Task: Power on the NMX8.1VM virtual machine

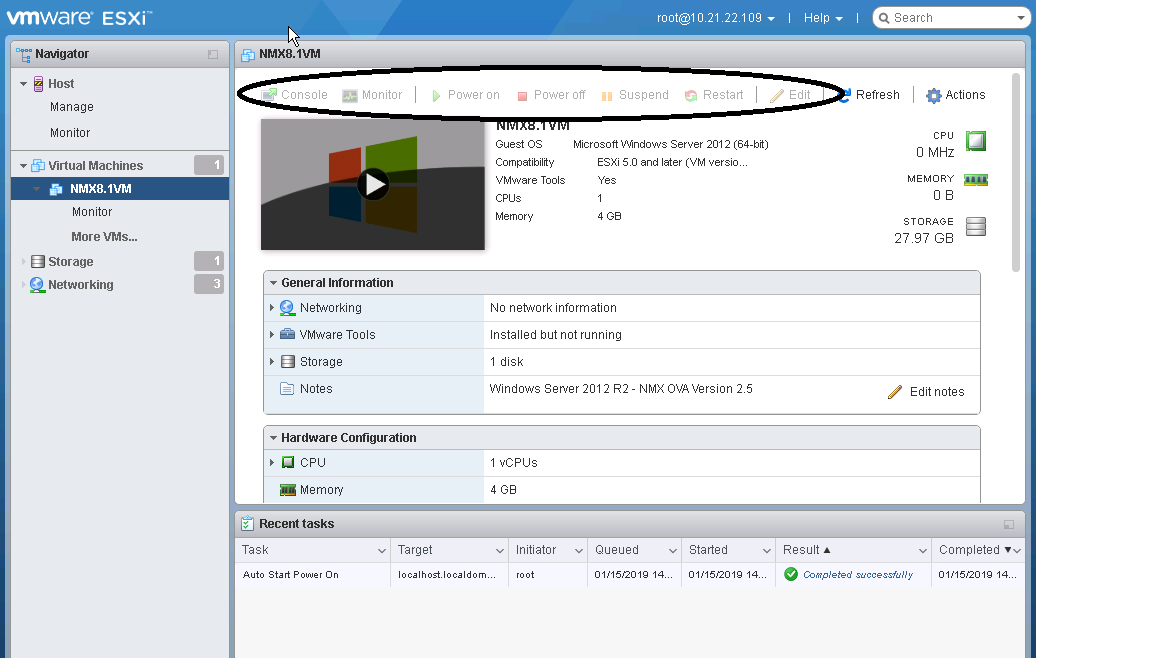Action: [x=465, y=94]
